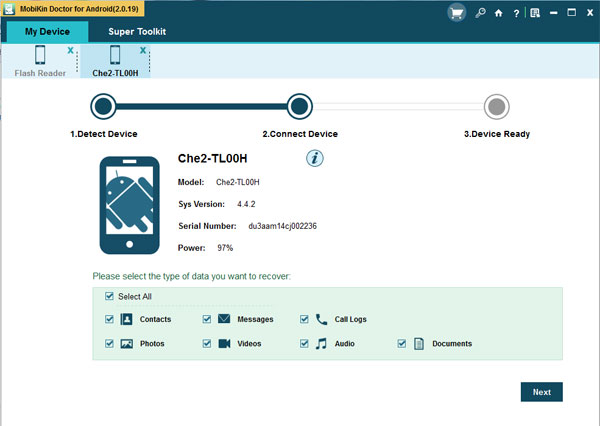Click the MobiKin Doctor for Android window title
This screenshot has width=600, height=426.
[x=79, y=8]
